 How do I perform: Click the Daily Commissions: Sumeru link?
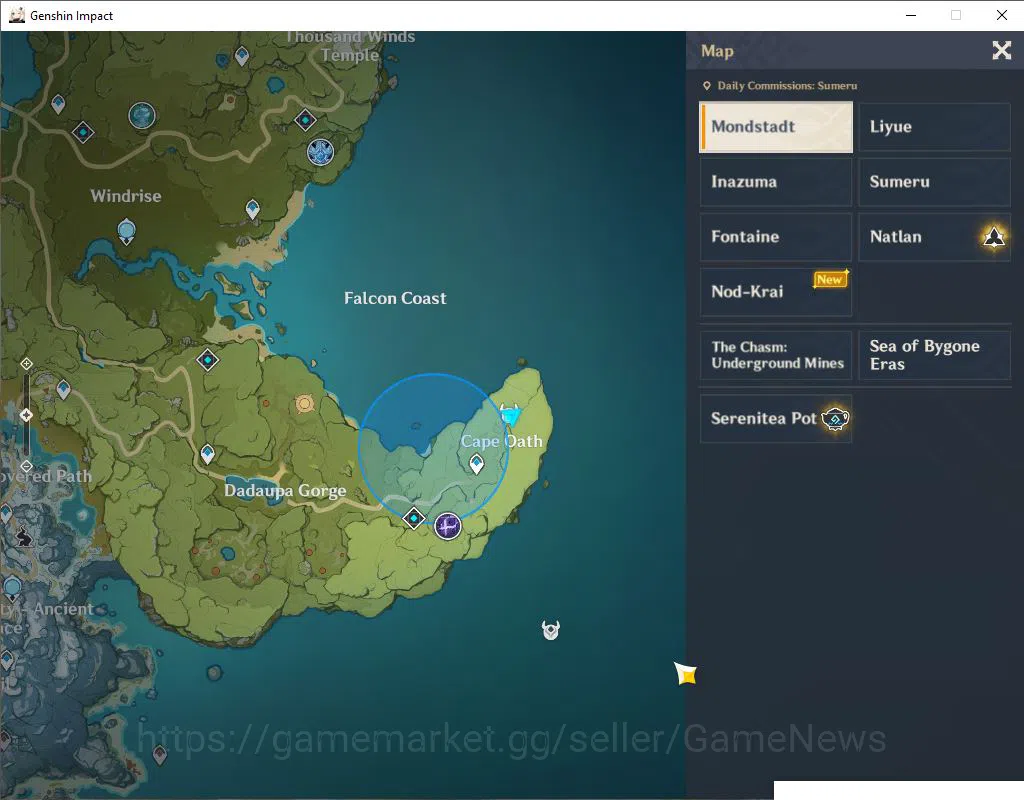(x=787, y=86)
